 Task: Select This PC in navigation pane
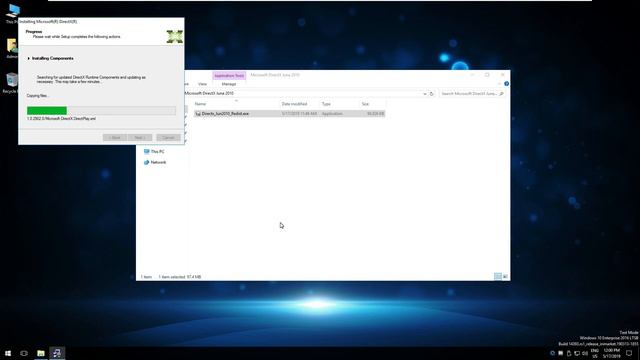tap(154, 151)
